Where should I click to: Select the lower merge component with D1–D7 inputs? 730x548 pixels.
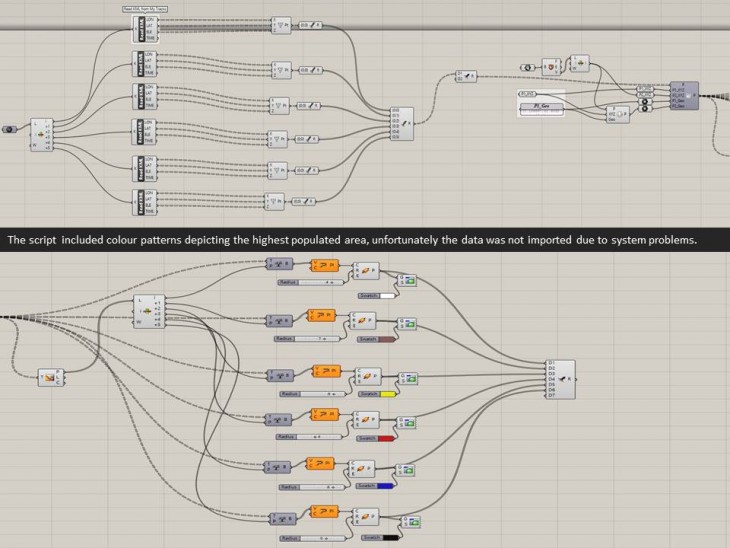[566, 380]
